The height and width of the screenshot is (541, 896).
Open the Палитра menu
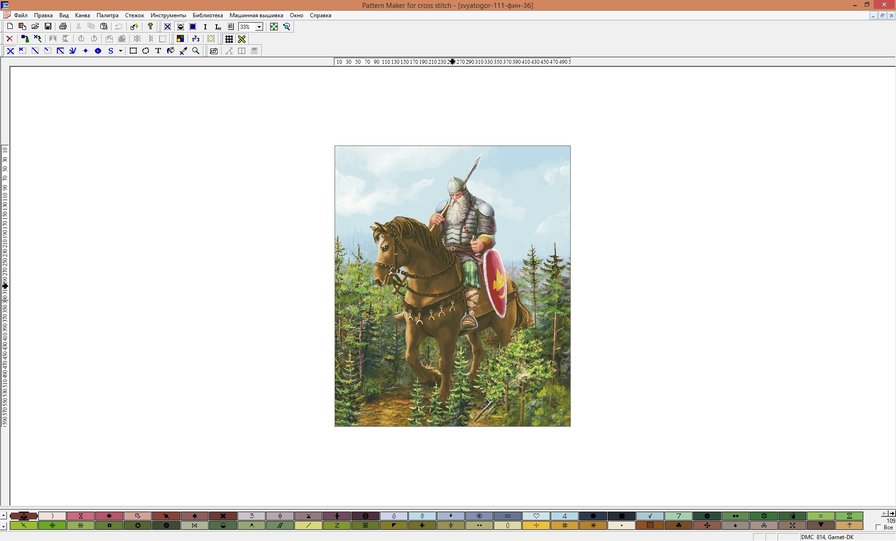107,15
